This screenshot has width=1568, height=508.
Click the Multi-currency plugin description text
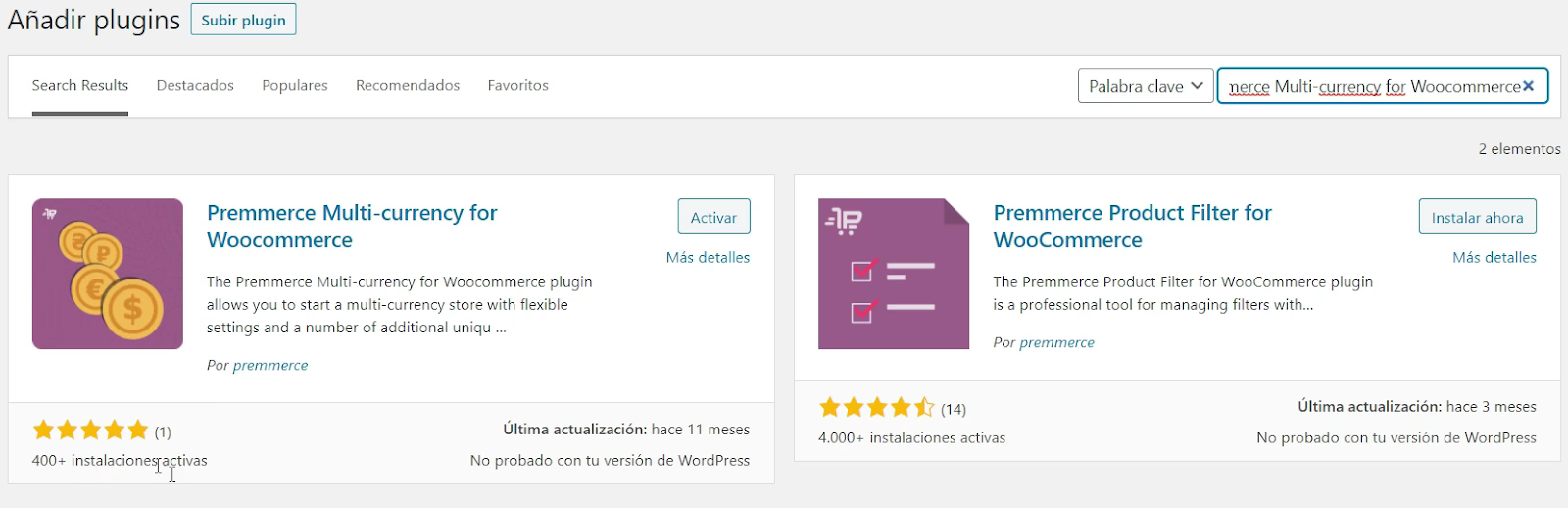tap(400, 304)
